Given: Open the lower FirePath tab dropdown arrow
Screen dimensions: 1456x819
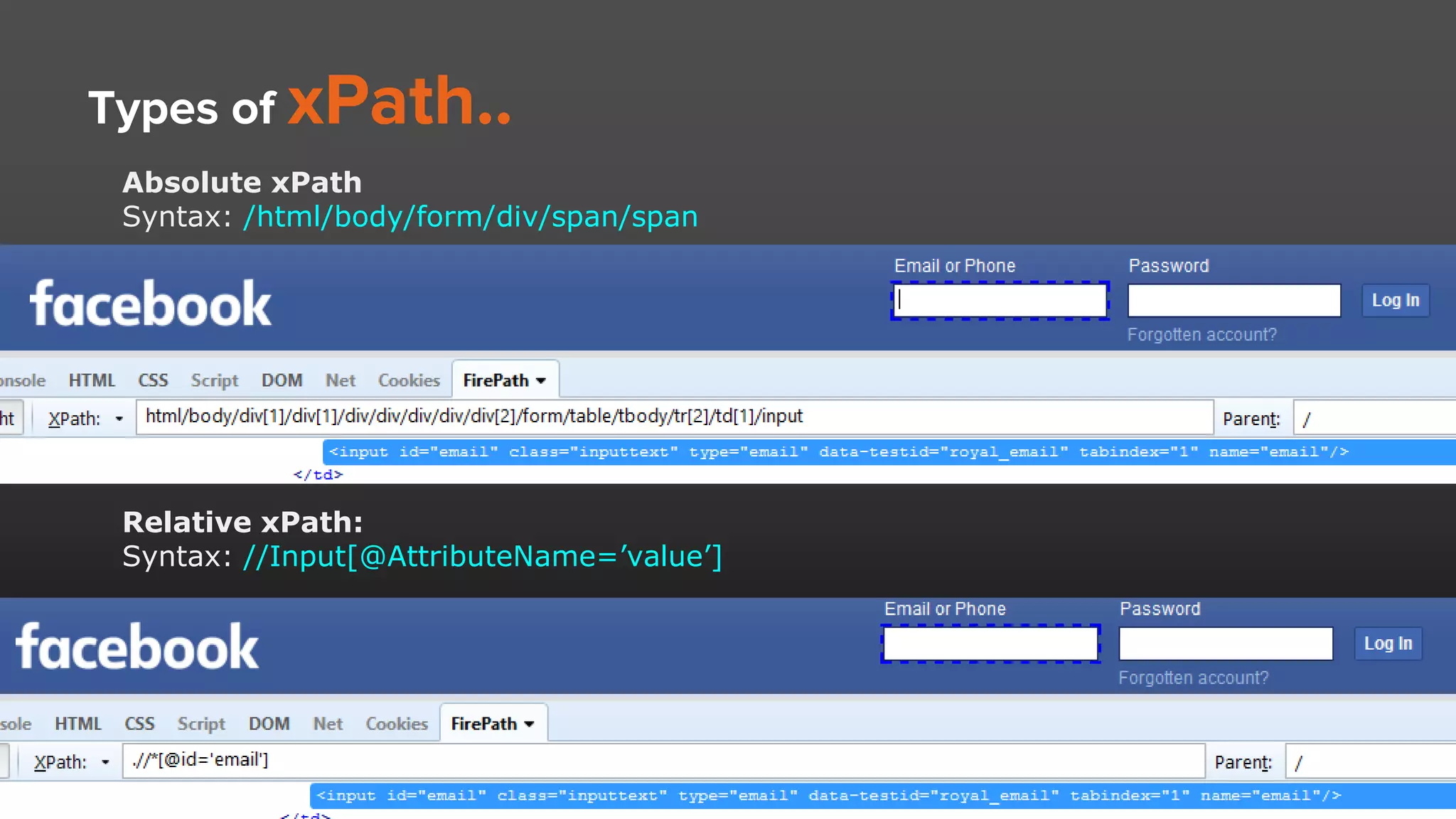Looking at the screenshot, I should (x=529, y=724).
